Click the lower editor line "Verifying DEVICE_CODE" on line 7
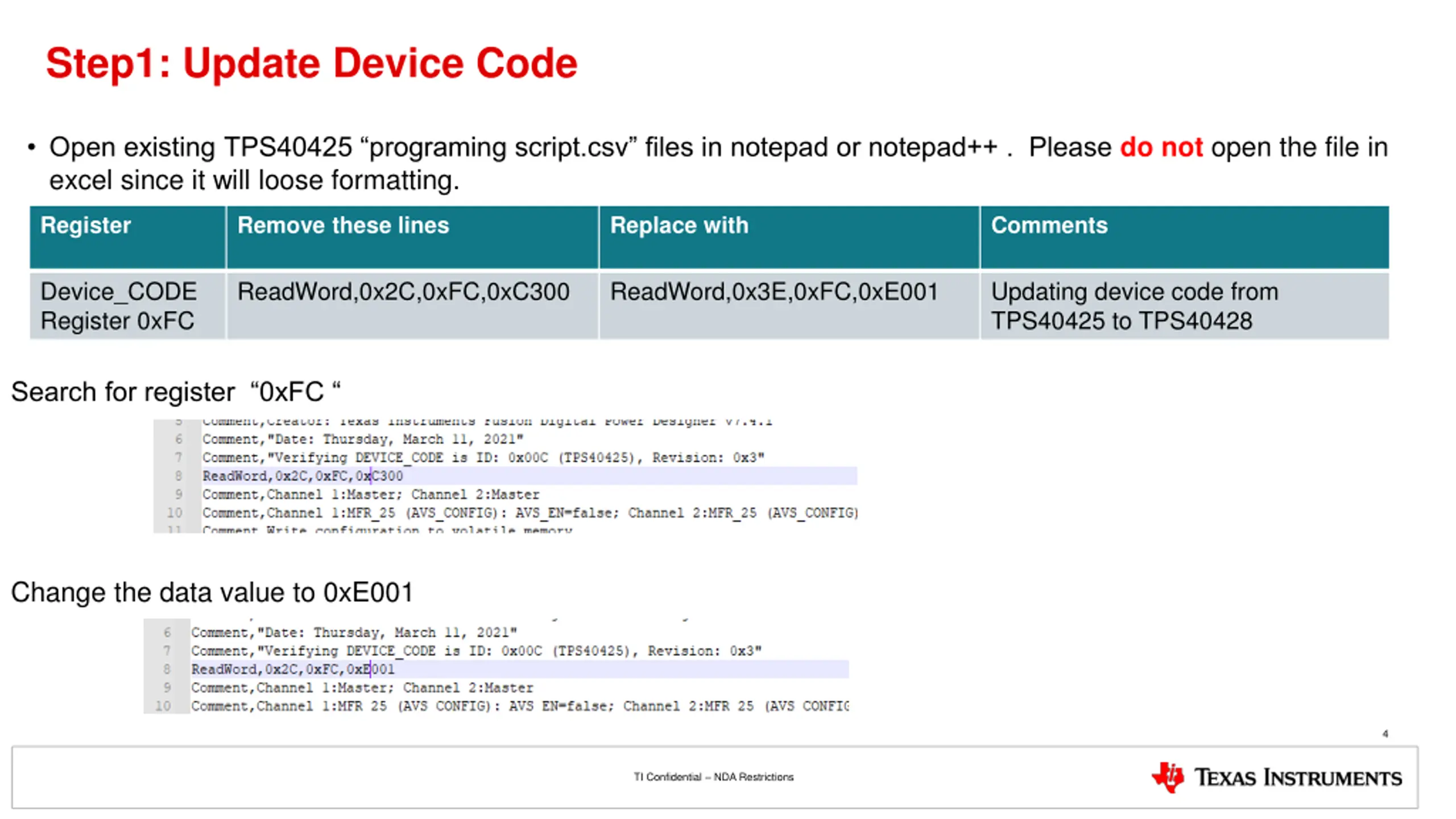The image size is (1456, 819). pyautogui.click(x=476, y=651)
